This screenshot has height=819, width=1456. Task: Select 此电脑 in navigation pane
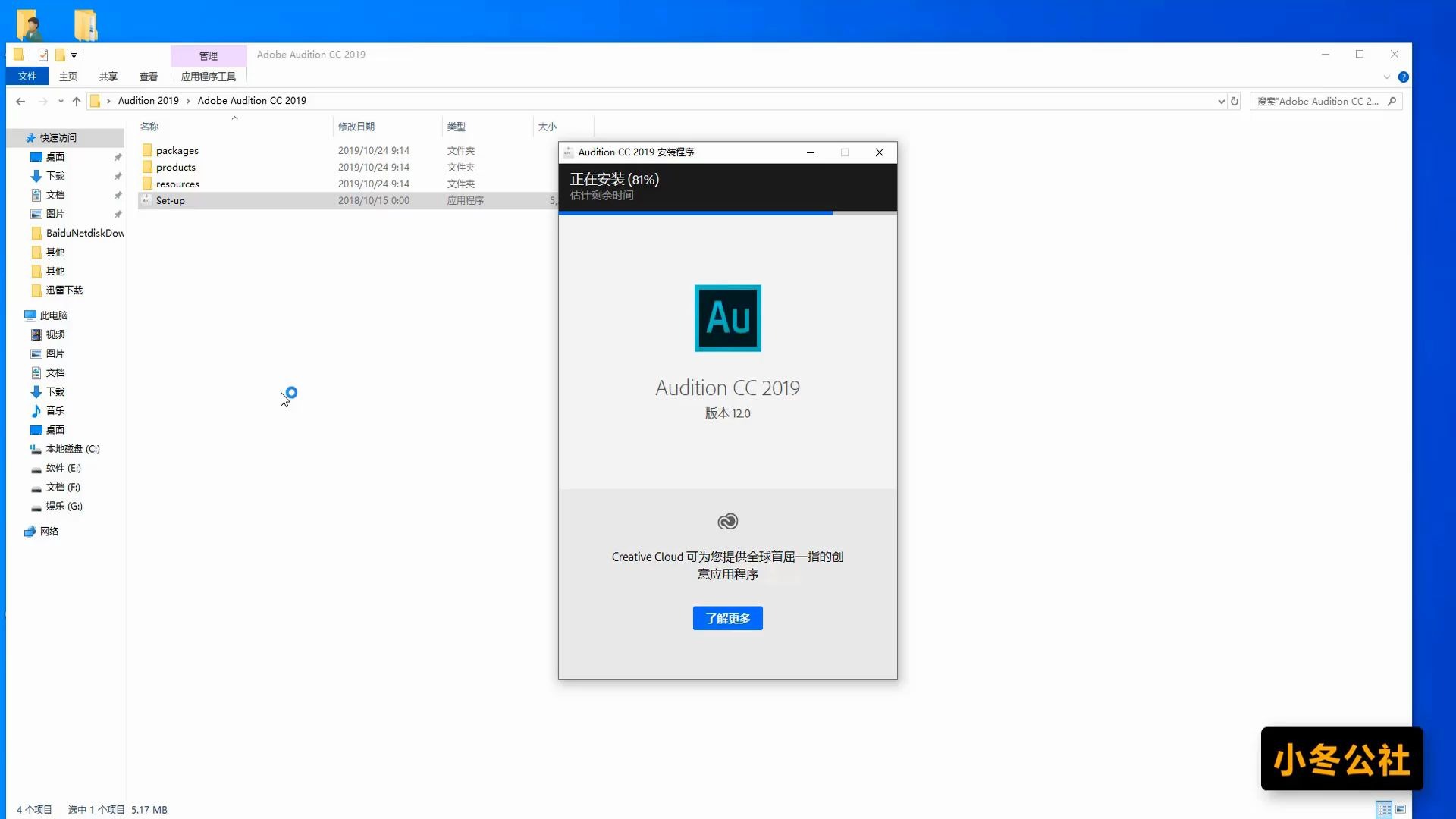point(54,315)
